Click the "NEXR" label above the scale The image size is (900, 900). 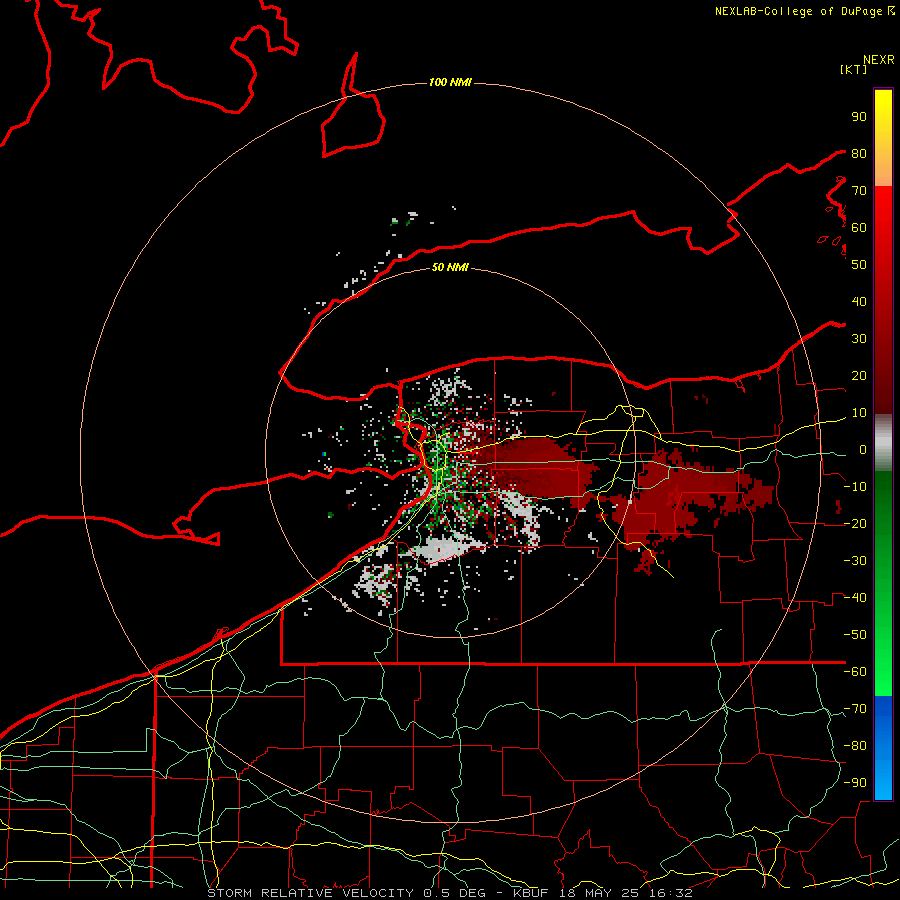click(x=879, y=60)
